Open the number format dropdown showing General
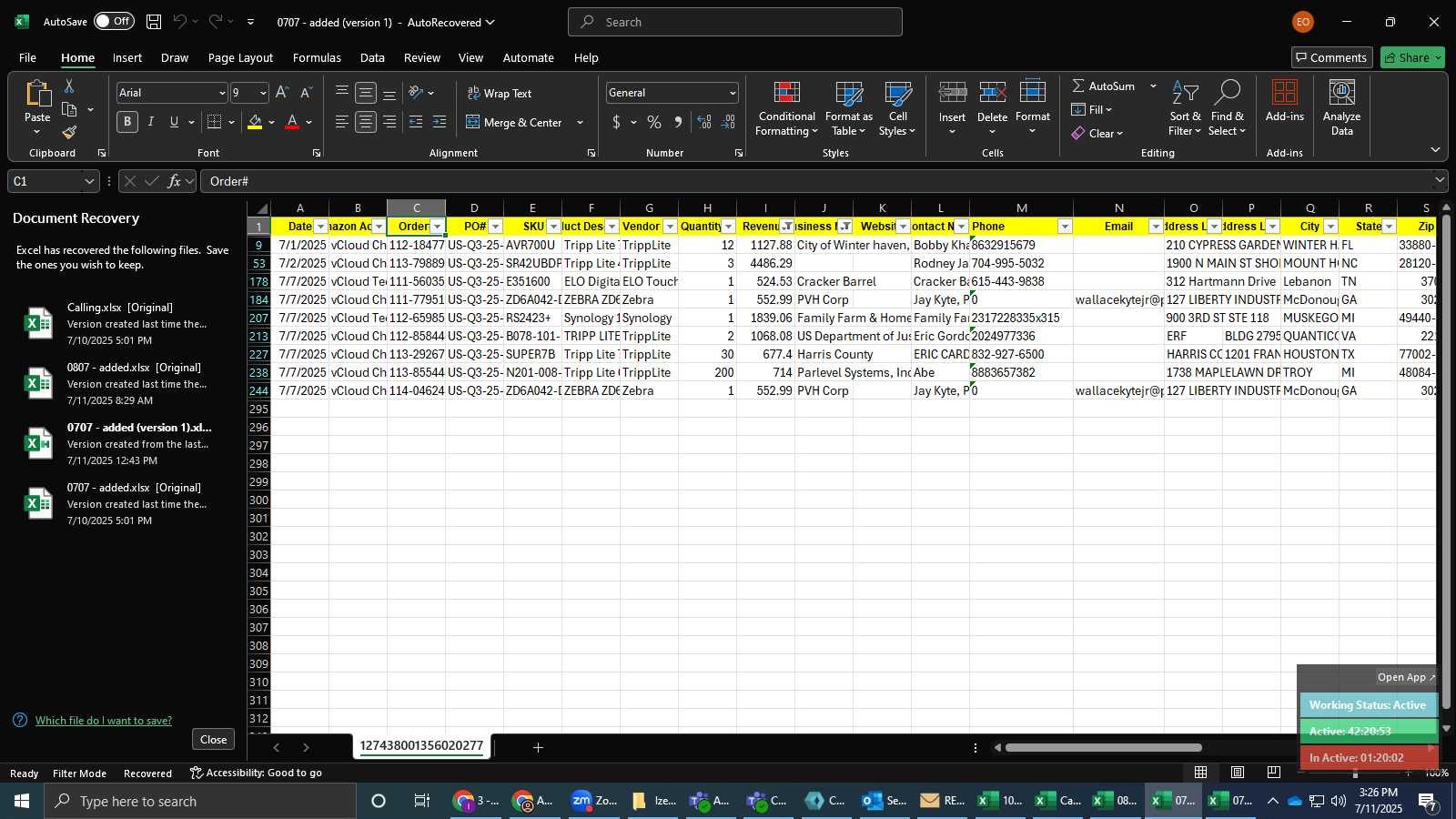1456x819 pixels. point(732,93)
